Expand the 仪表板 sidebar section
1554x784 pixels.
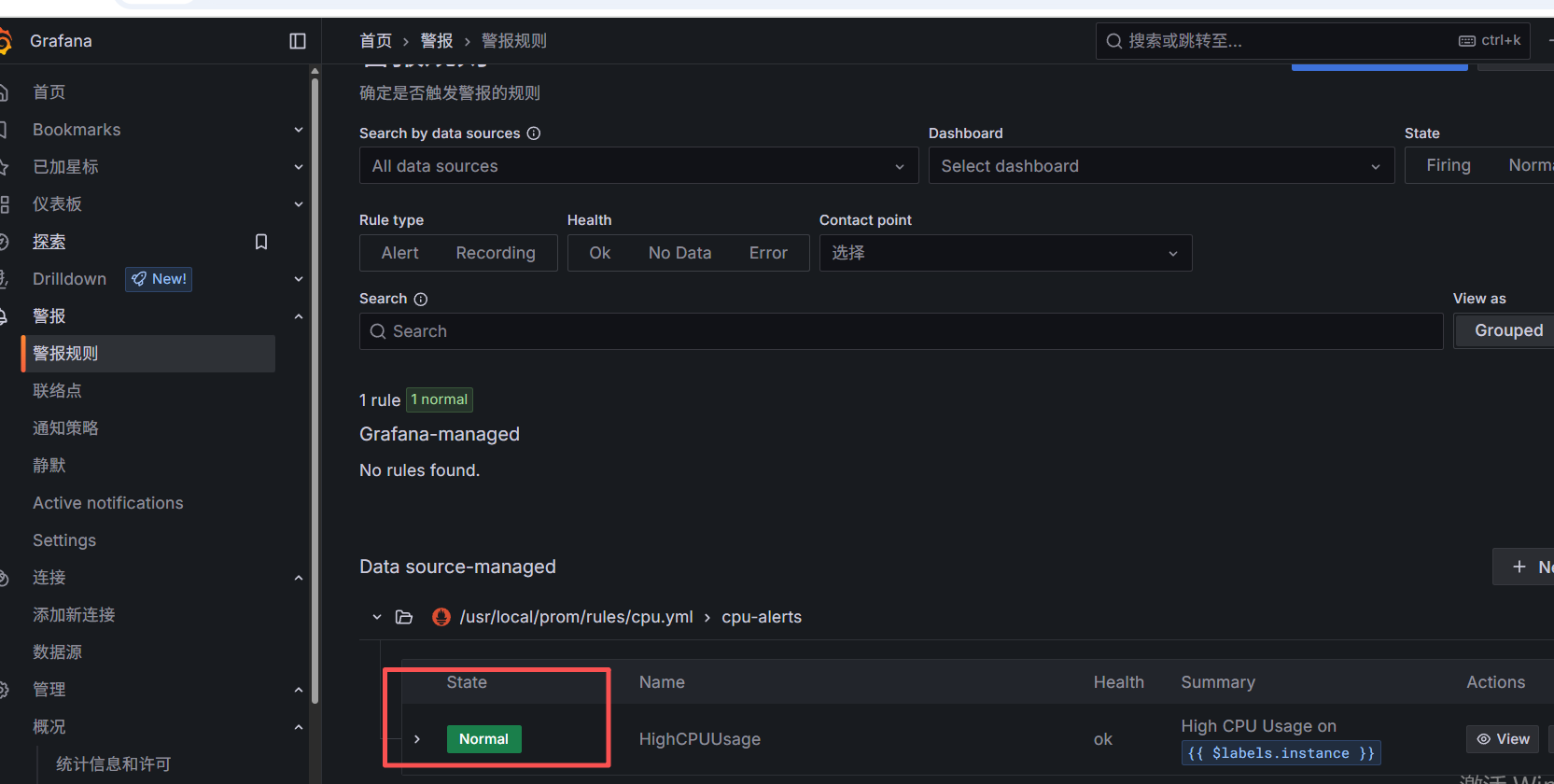pyautogui.click(x=299, y=204)
